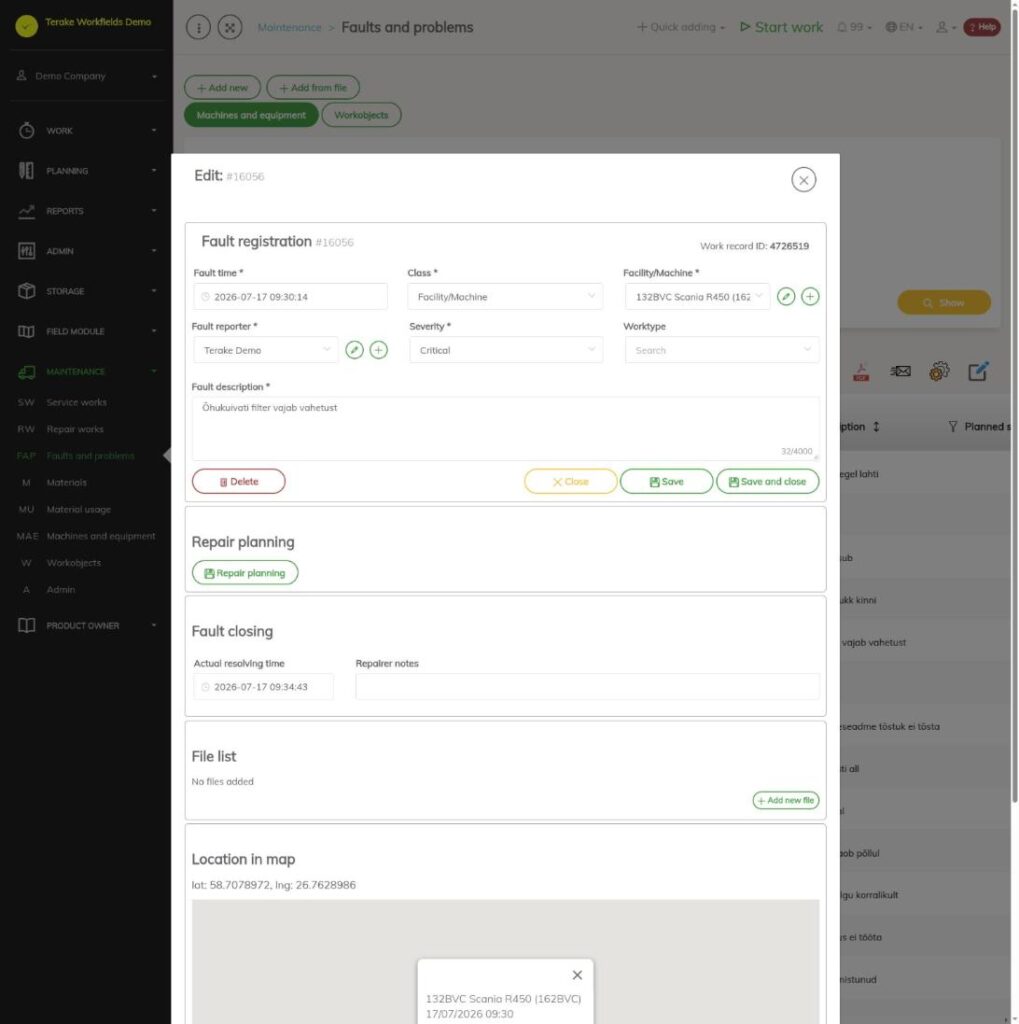Expand the Storage sidebar section

pos(87,291)
